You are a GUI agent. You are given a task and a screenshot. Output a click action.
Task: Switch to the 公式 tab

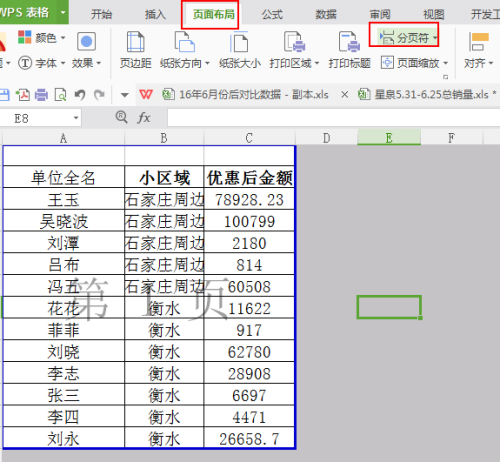[272, 14]
